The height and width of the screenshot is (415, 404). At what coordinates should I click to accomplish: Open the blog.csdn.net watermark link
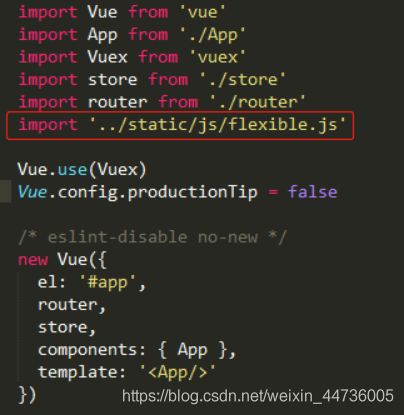coord(258,396)
